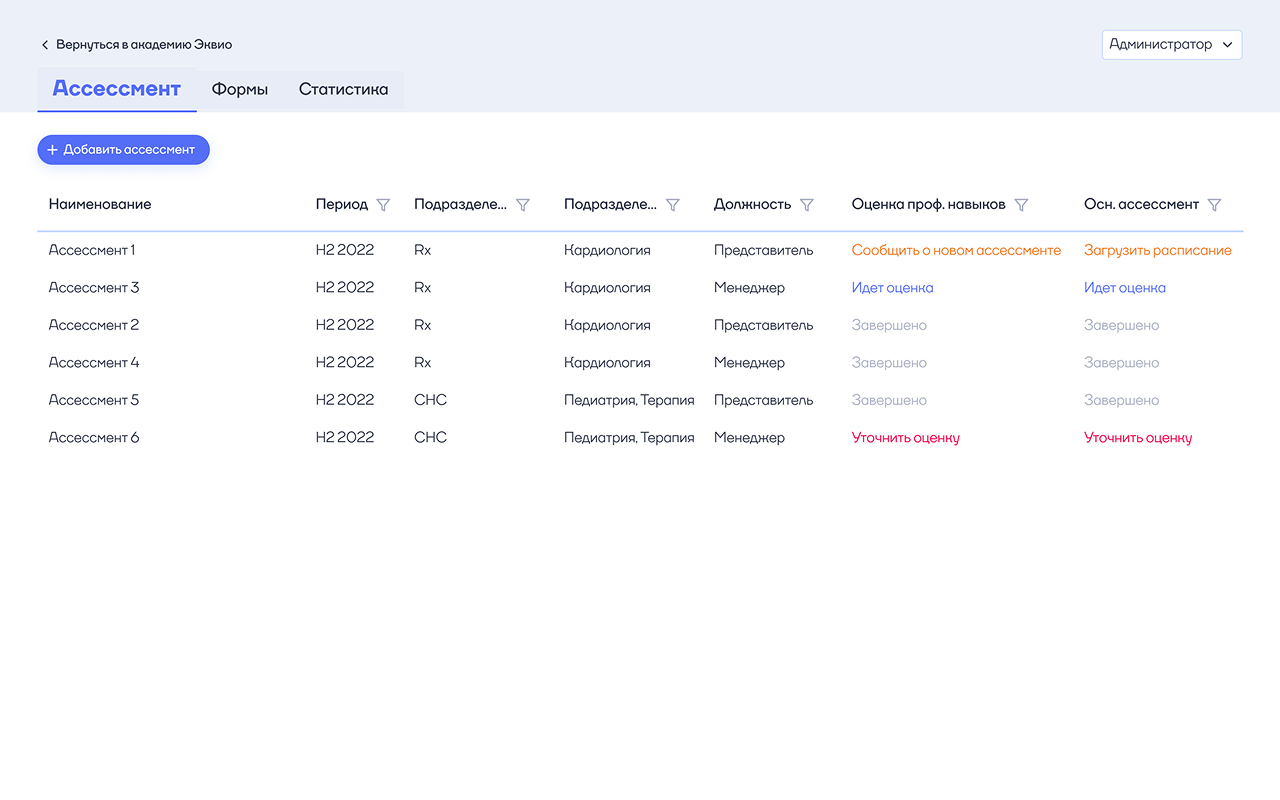Image resolution: width=1280 pixels, height=800 pixels.
Task: Click Уточнить оценку in Осн. ассессмент column
Action: click(x=1137, y=438)
